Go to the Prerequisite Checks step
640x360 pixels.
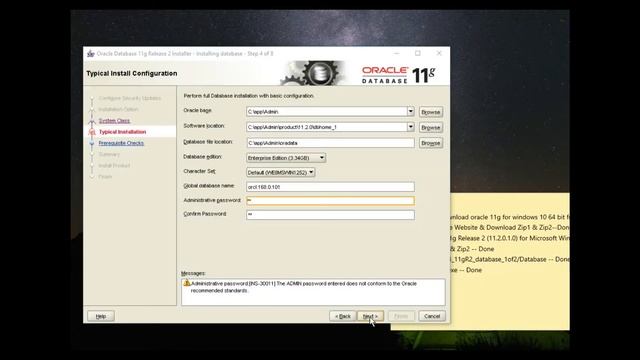click(x=121, y=143)
